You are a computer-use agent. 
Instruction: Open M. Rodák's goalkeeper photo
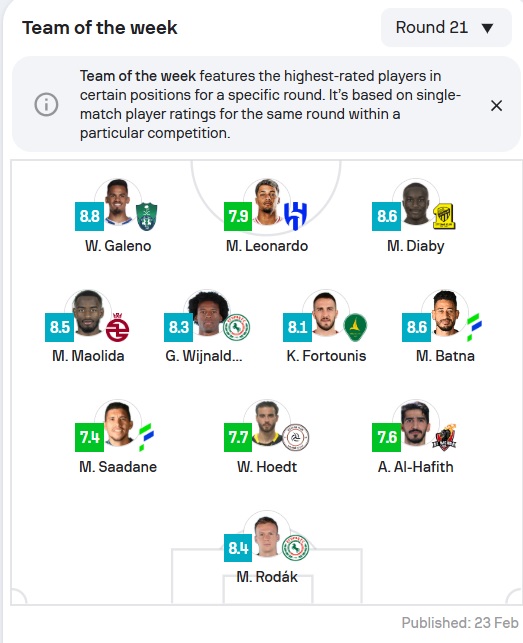tap(267, 535)
